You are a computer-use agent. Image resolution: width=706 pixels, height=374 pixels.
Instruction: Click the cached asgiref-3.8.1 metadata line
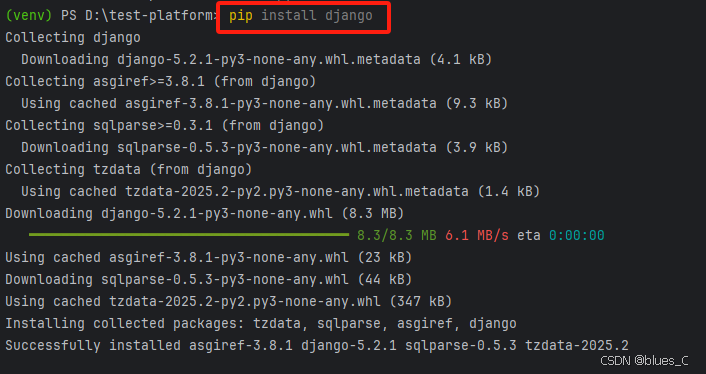pyautogui.click(x=265, y=104)
